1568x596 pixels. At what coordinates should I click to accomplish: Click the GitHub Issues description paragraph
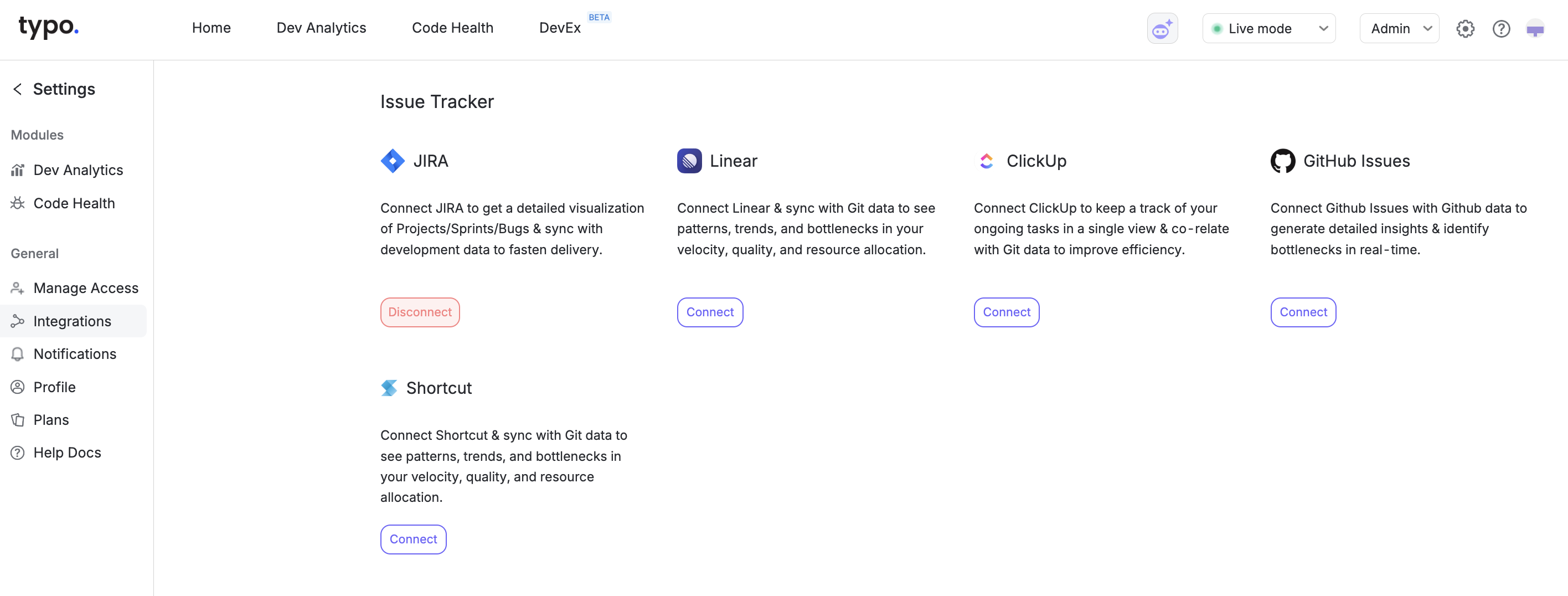(x=1398, y=229)
